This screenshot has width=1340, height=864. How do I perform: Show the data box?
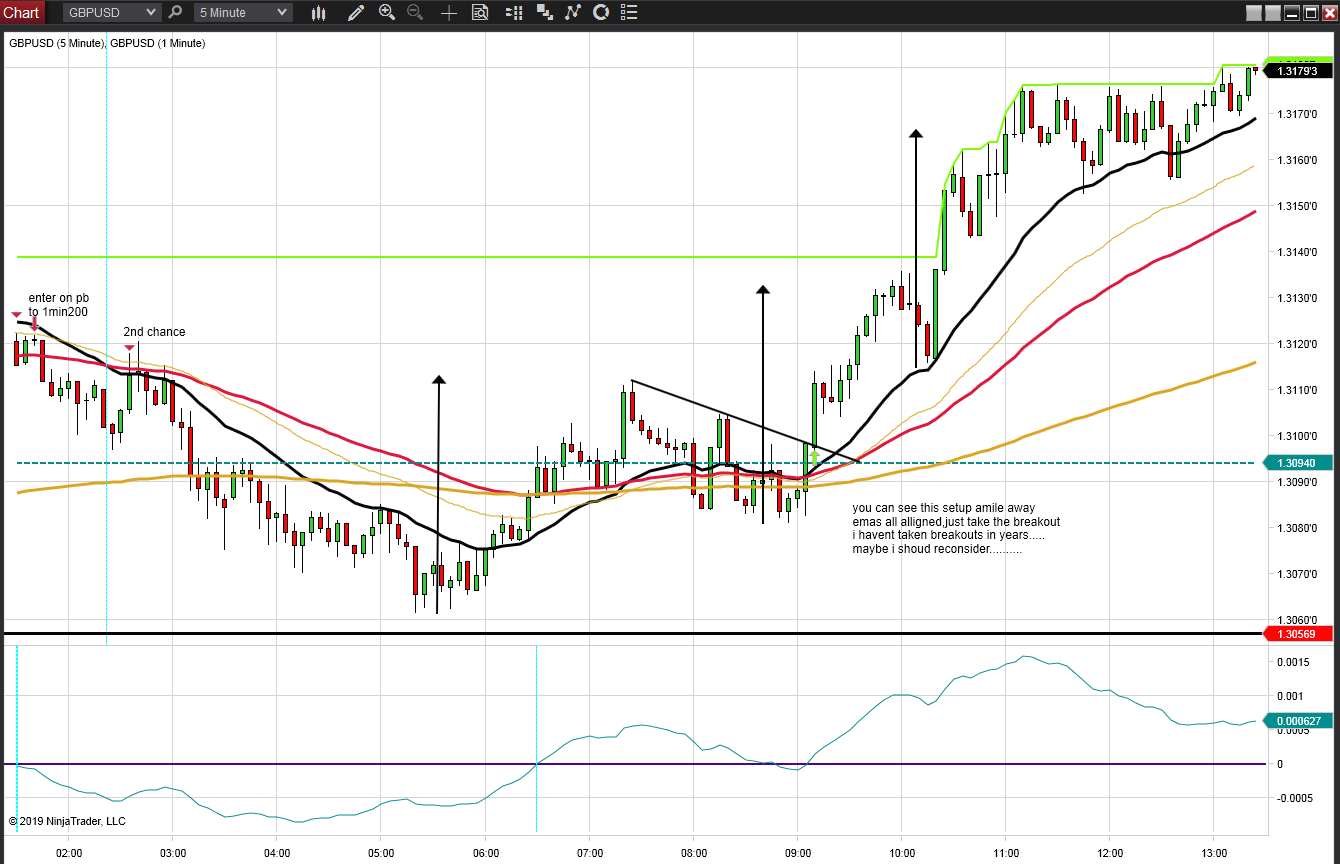point(480,13)
